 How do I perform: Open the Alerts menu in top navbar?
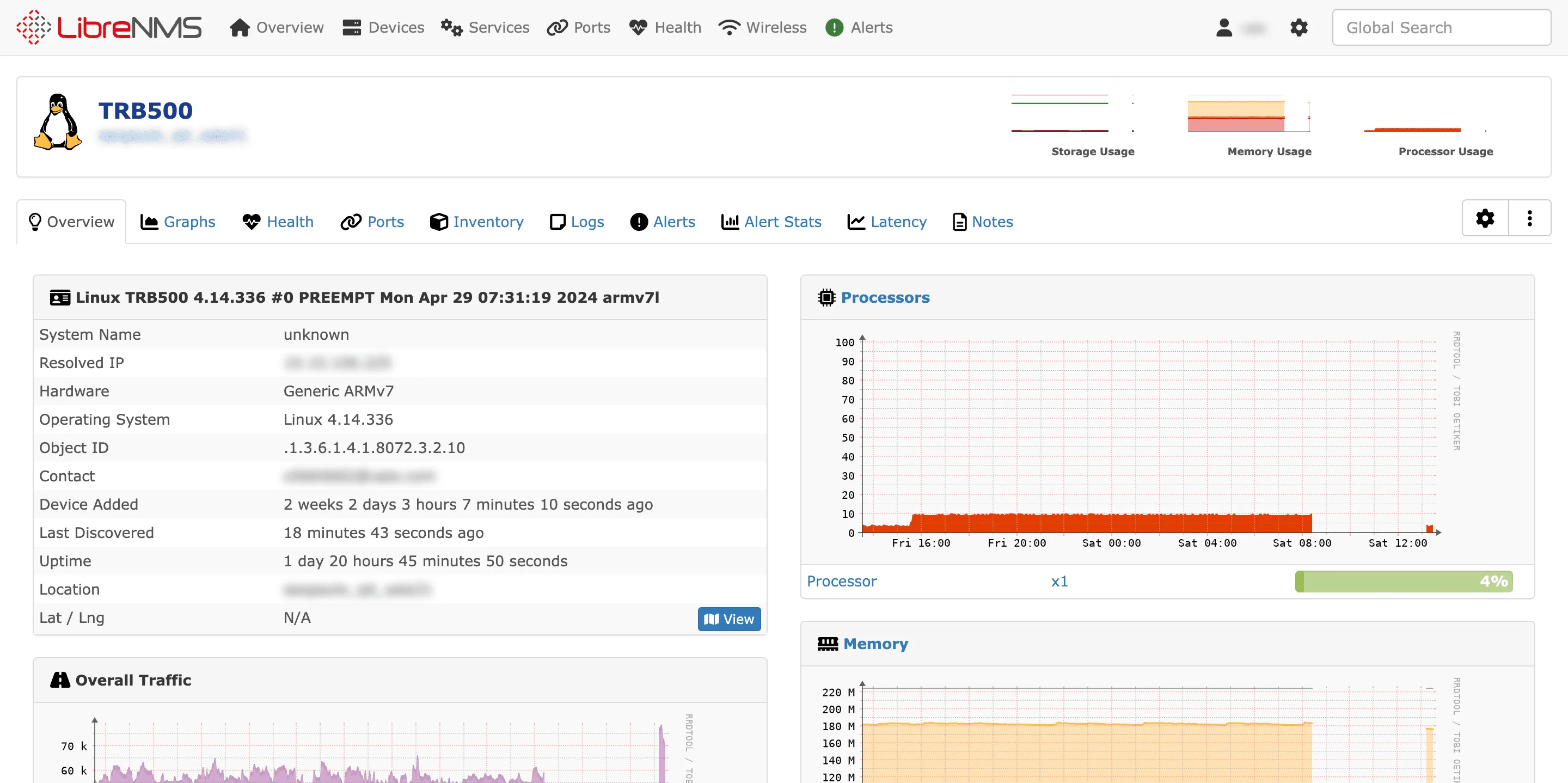click(859, 27)
